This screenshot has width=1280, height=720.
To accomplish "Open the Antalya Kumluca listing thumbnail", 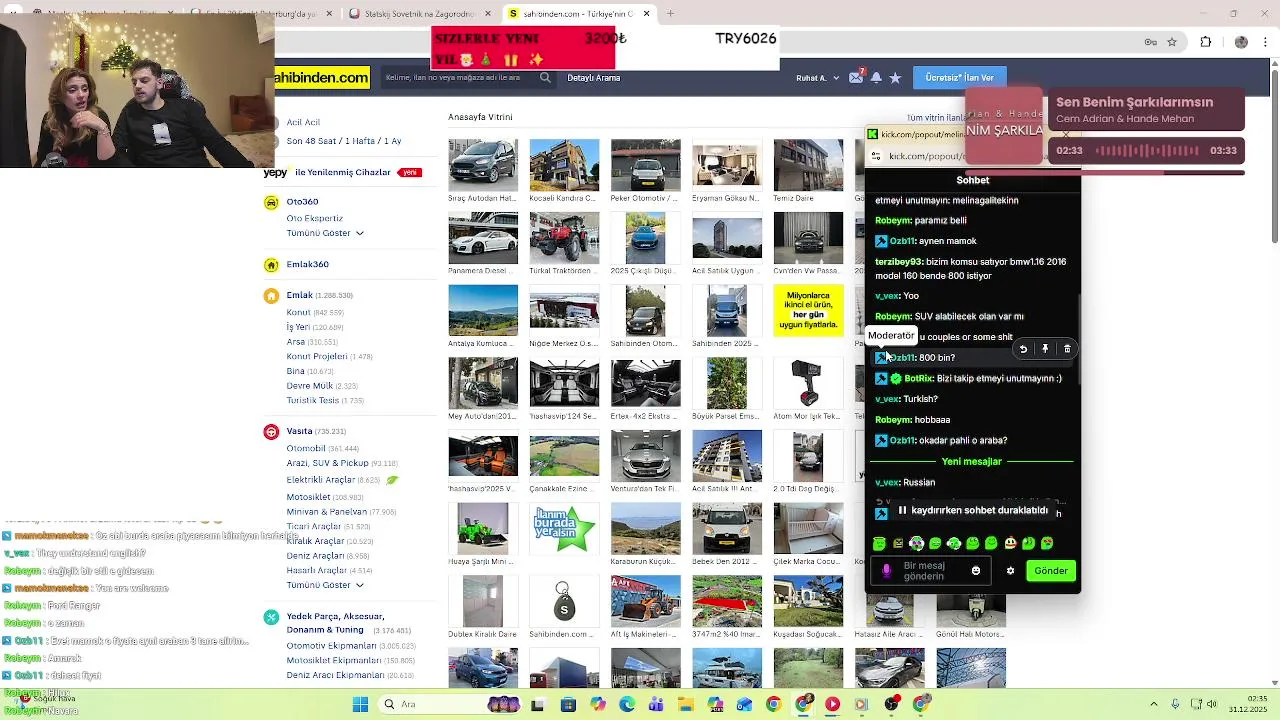I will tap(483, 310).
